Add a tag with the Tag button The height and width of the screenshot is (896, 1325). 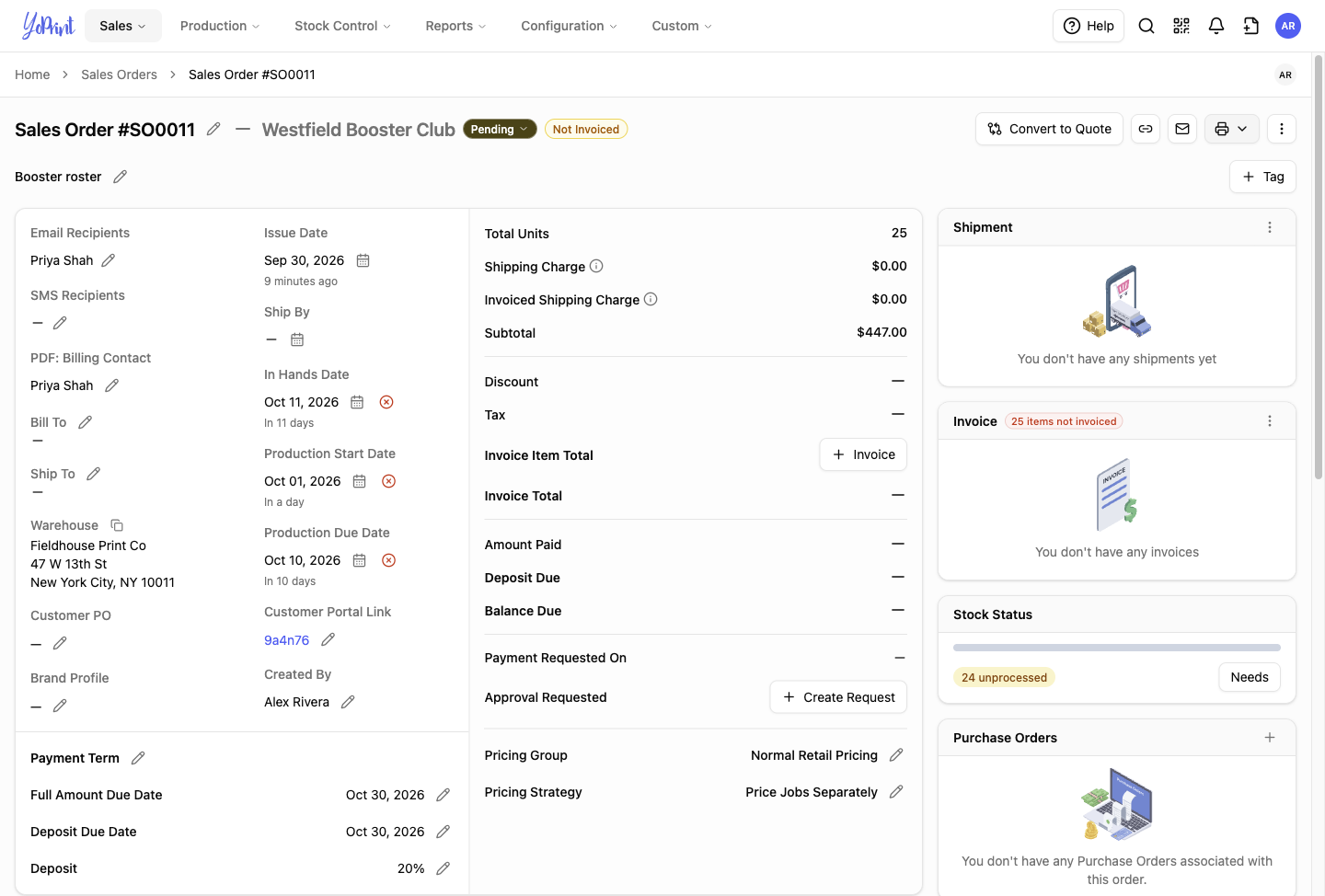pos(1262,177)
